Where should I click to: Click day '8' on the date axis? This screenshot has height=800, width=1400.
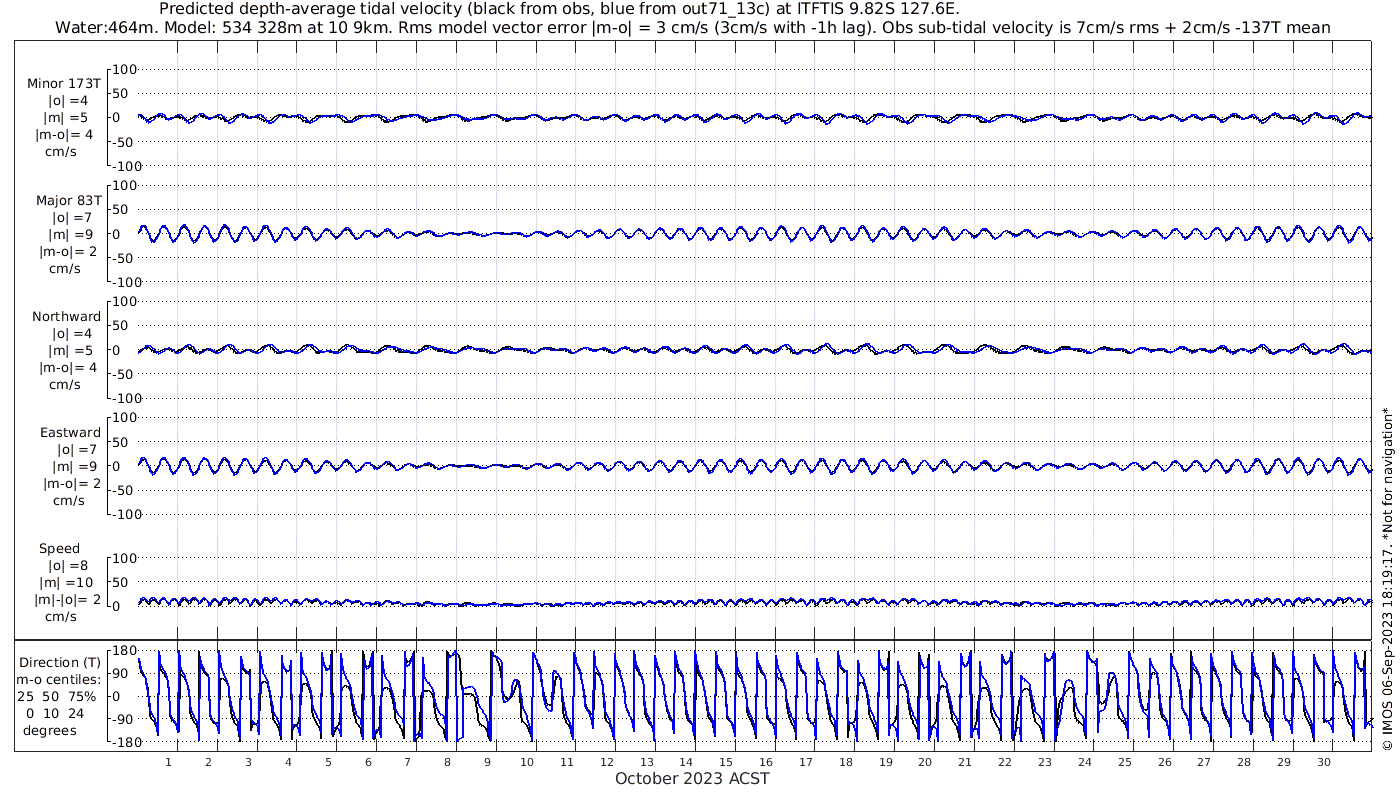tap(447, 762)
